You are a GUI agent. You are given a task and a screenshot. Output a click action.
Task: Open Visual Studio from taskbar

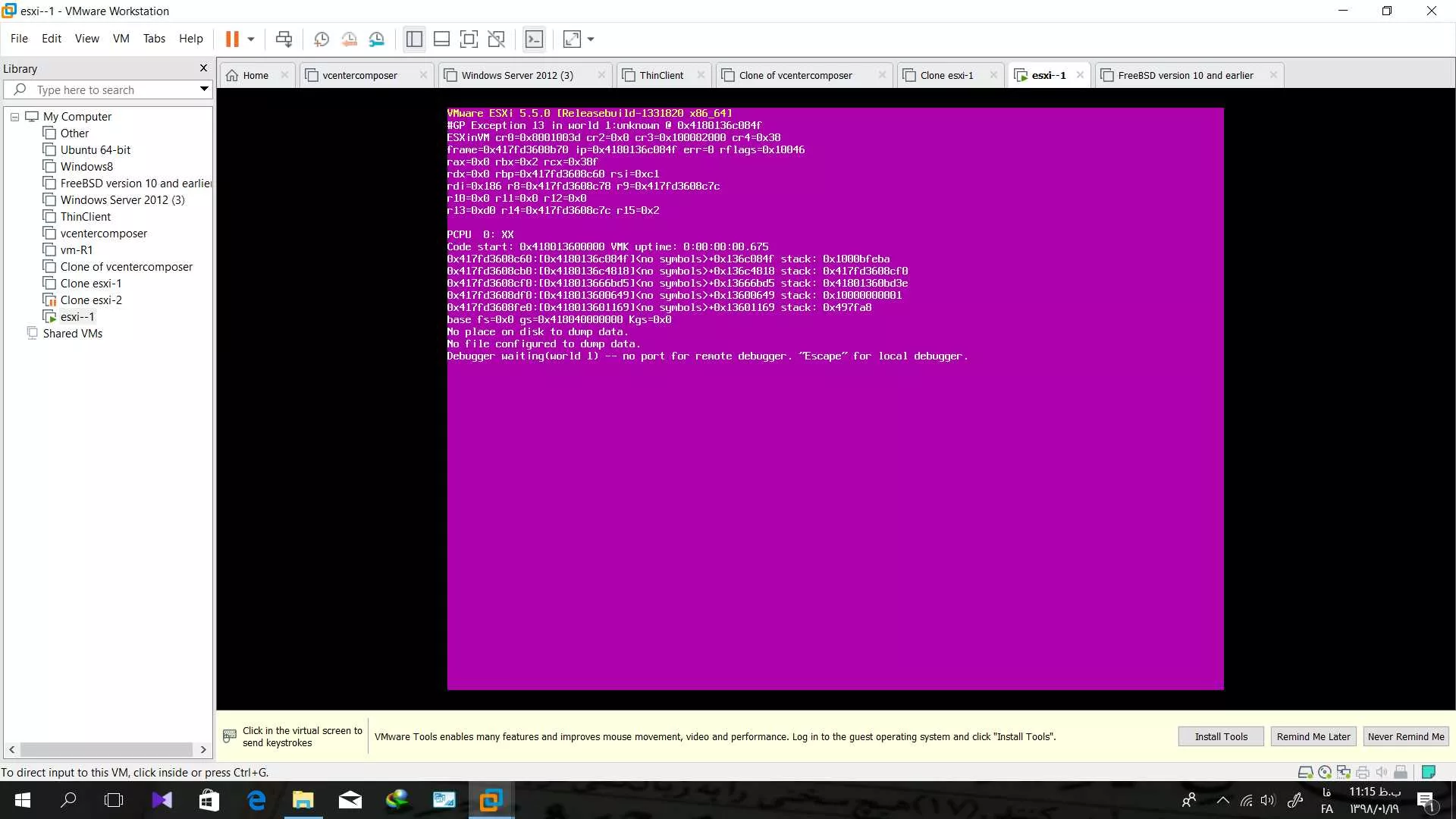pyautogui.click(x=162, y=800)
